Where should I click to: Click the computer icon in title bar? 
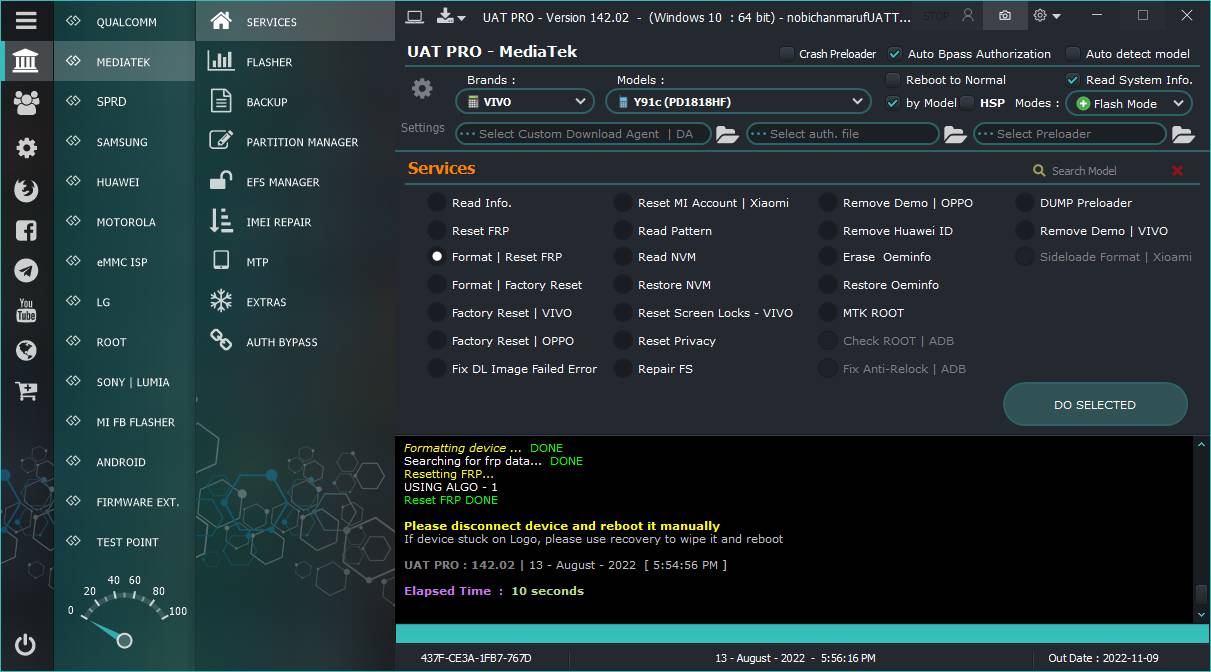pos(415,16)
